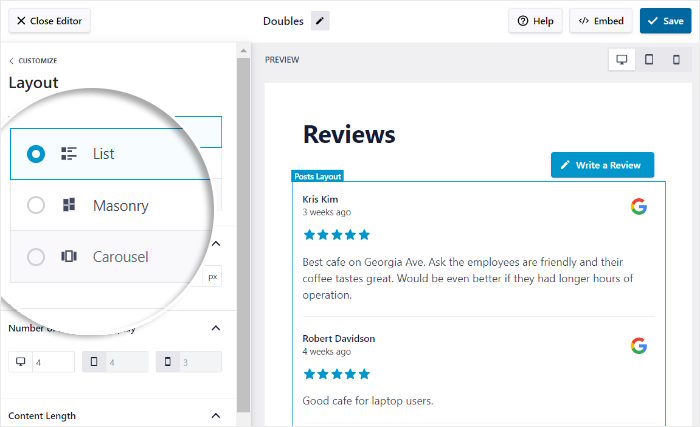Select the Masonry layout radio button
The width and height of the screenshot is (700, 427).
pyautogui.click(x=36, y=205)
